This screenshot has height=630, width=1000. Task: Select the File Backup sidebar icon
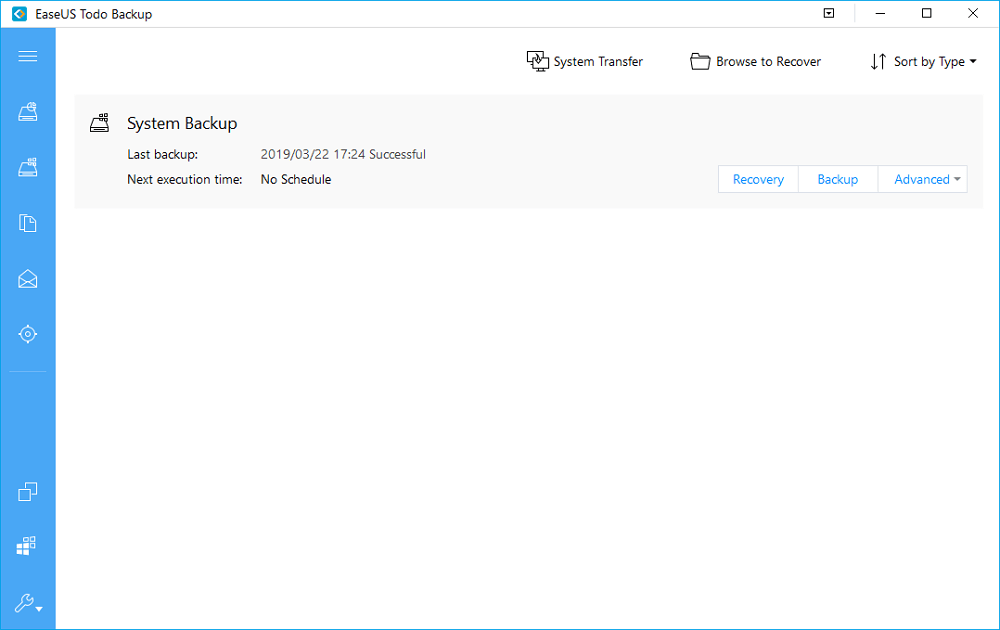click(27, 223)
